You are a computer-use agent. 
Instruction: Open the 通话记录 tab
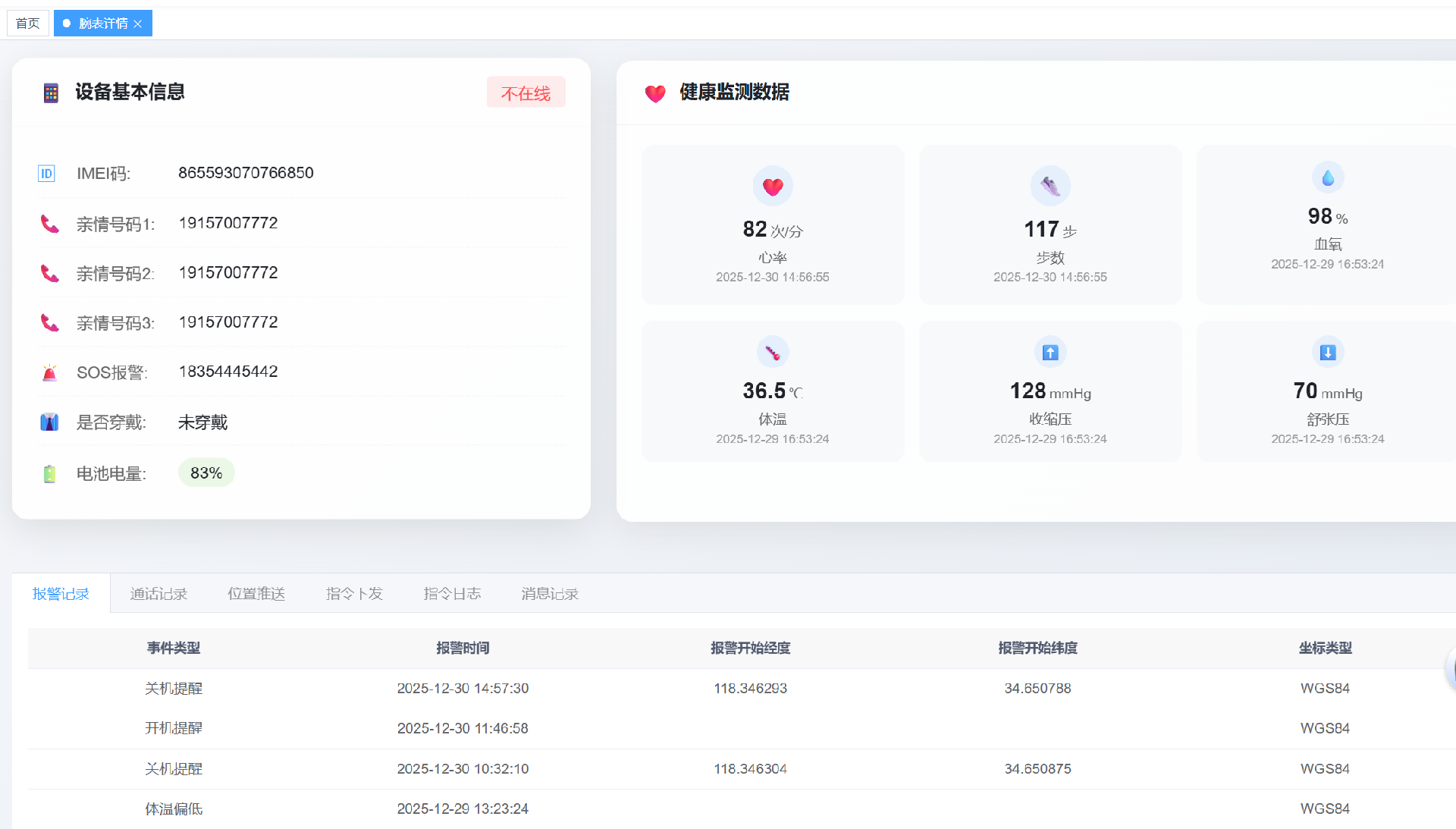(158, 594)
